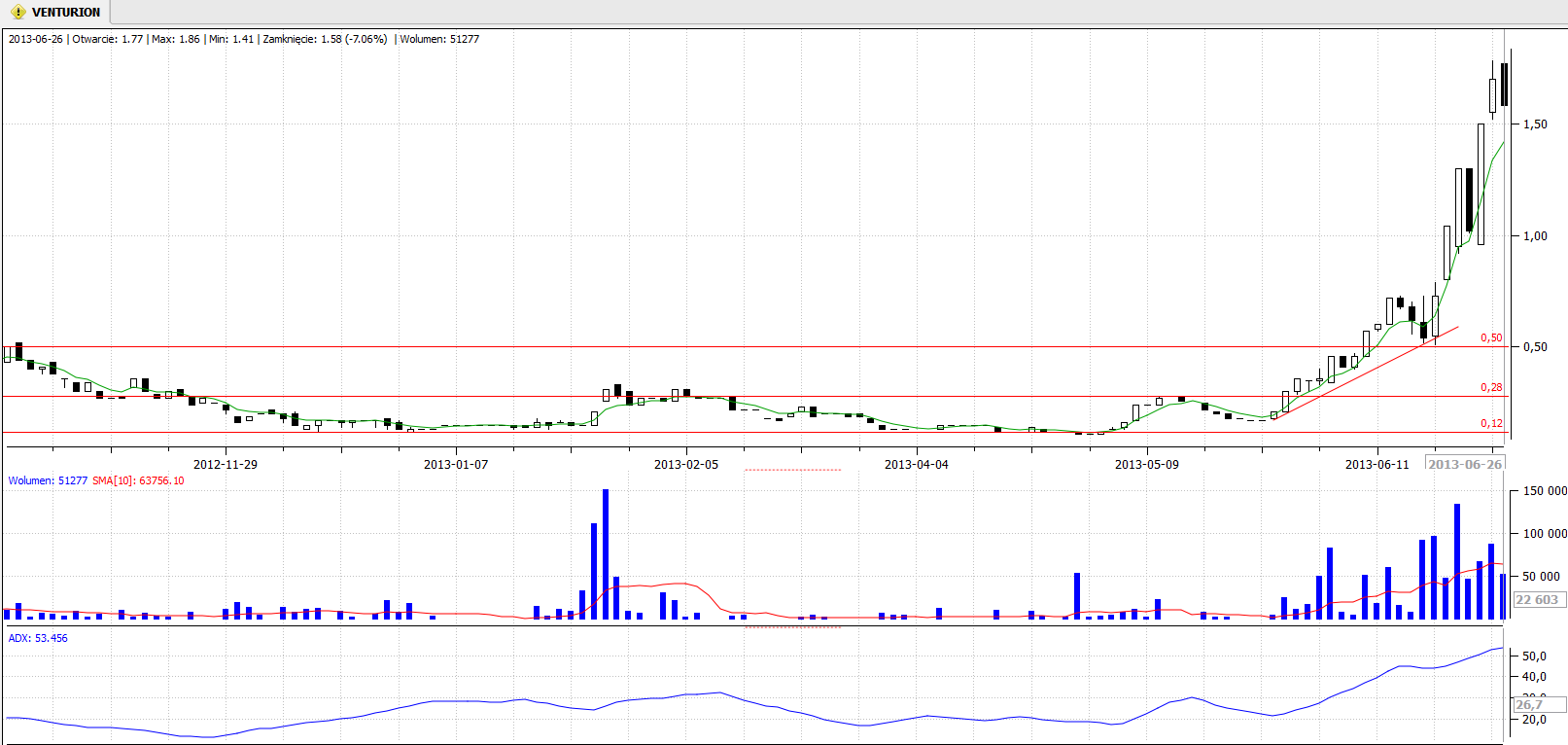
Task: Click the 2012-11-29 date axis label
Action: tap(226, 464)
